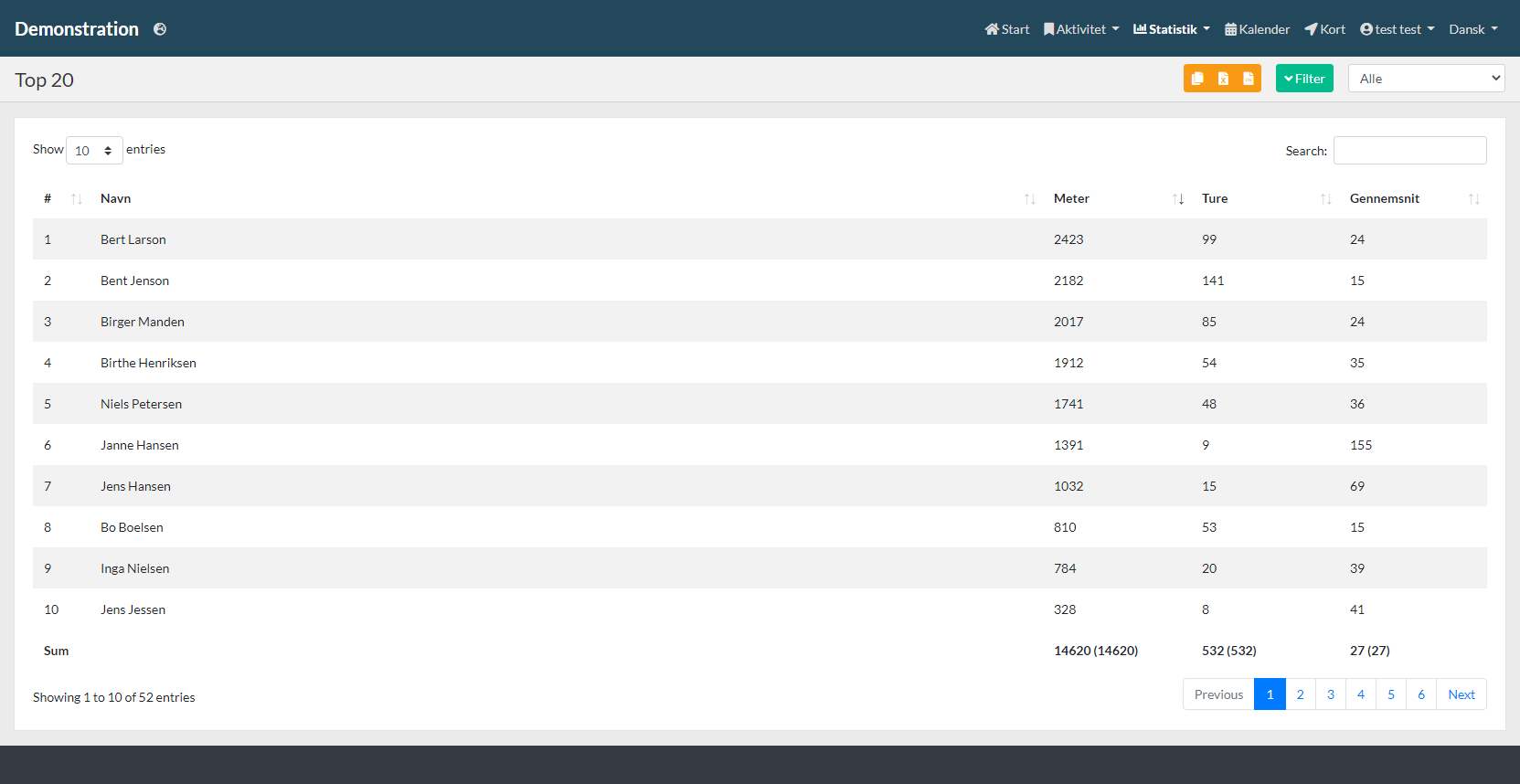Screen dimensions: 1520x784
Task: Export the table as an Excel file
Action: 1223,79
